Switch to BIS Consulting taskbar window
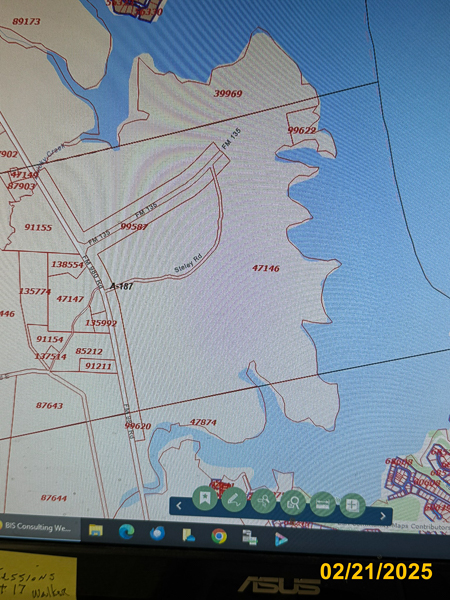Screen dimensions: 450x600 38,527
